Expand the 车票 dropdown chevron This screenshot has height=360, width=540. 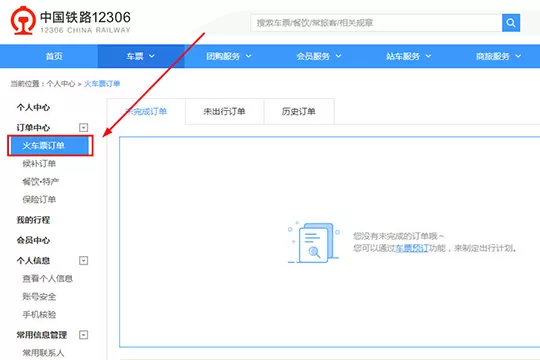click(152, 56)
